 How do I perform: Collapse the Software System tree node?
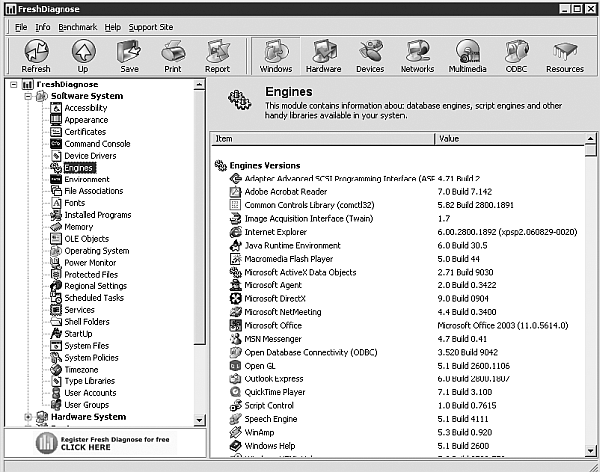click(28, 97)
